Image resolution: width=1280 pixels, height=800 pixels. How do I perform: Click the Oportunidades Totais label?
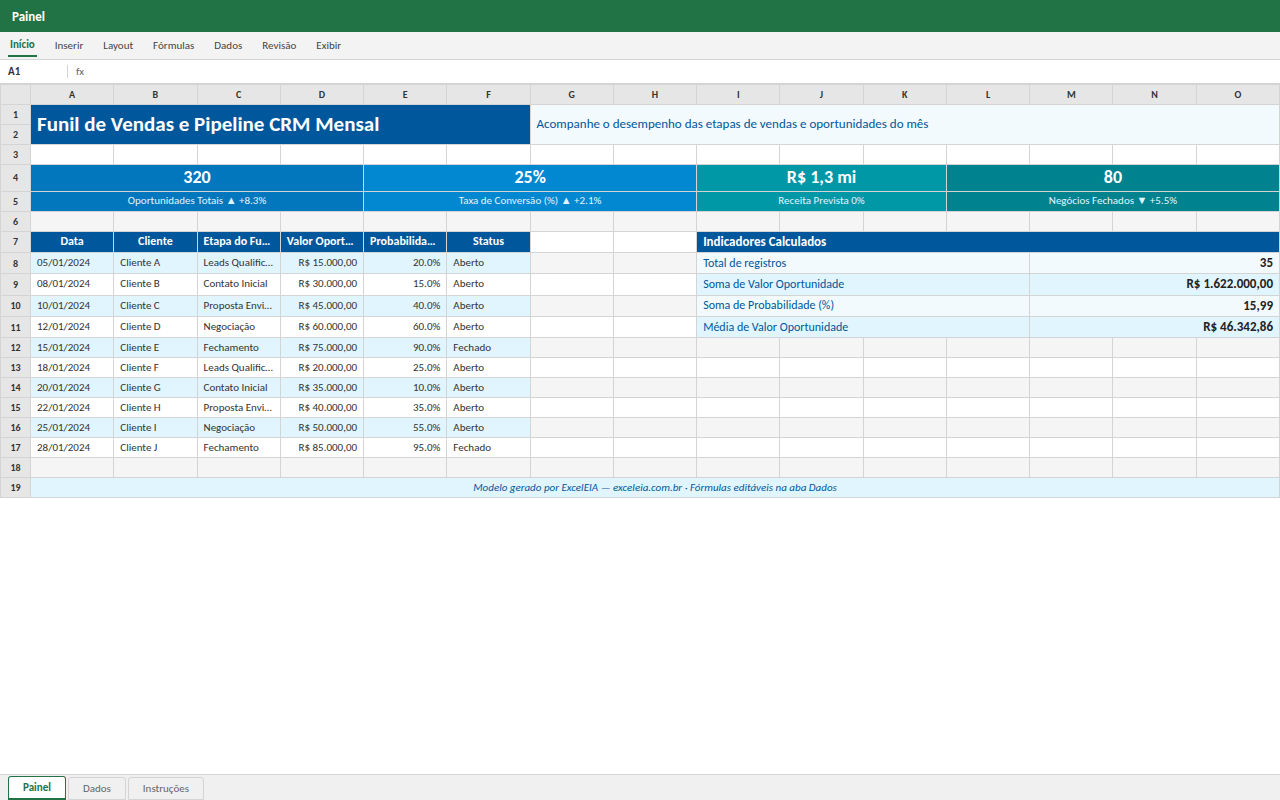click(x=197, y=201)
